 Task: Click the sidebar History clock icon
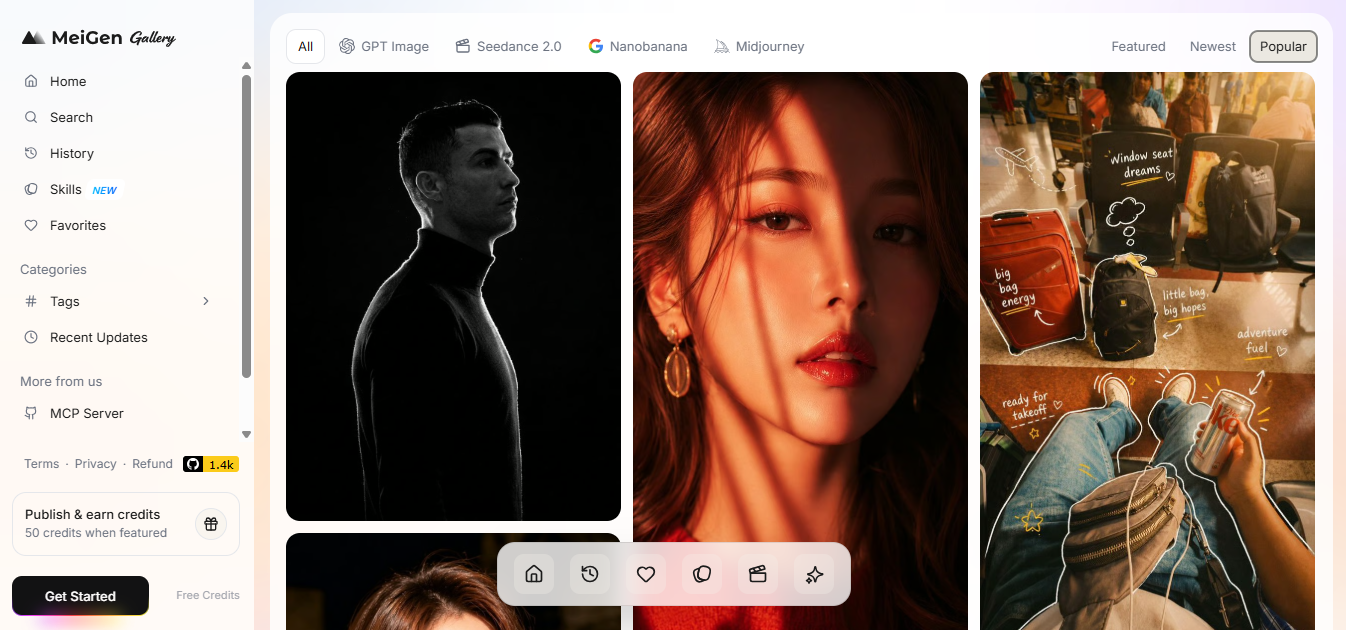[31, 153]
